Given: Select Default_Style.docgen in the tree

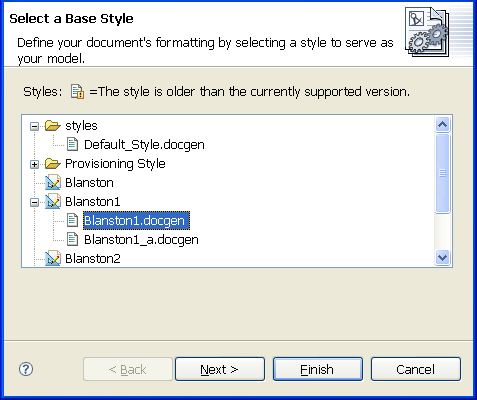Looking at the screenshot, I should click(x=144, y=145).
